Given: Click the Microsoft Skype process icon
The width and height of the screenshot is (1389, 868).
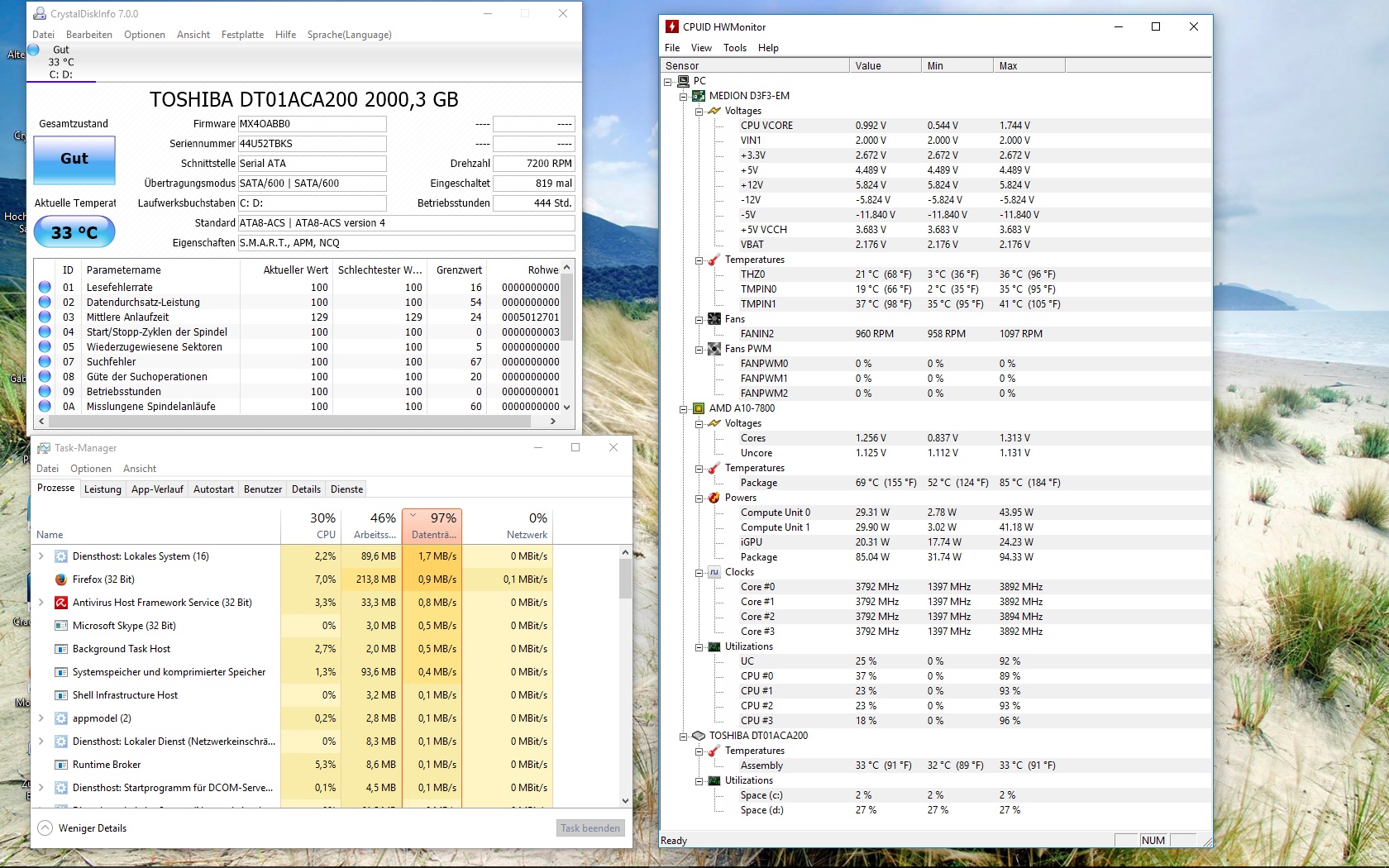Looking at the screenshot, I should 60,626.
